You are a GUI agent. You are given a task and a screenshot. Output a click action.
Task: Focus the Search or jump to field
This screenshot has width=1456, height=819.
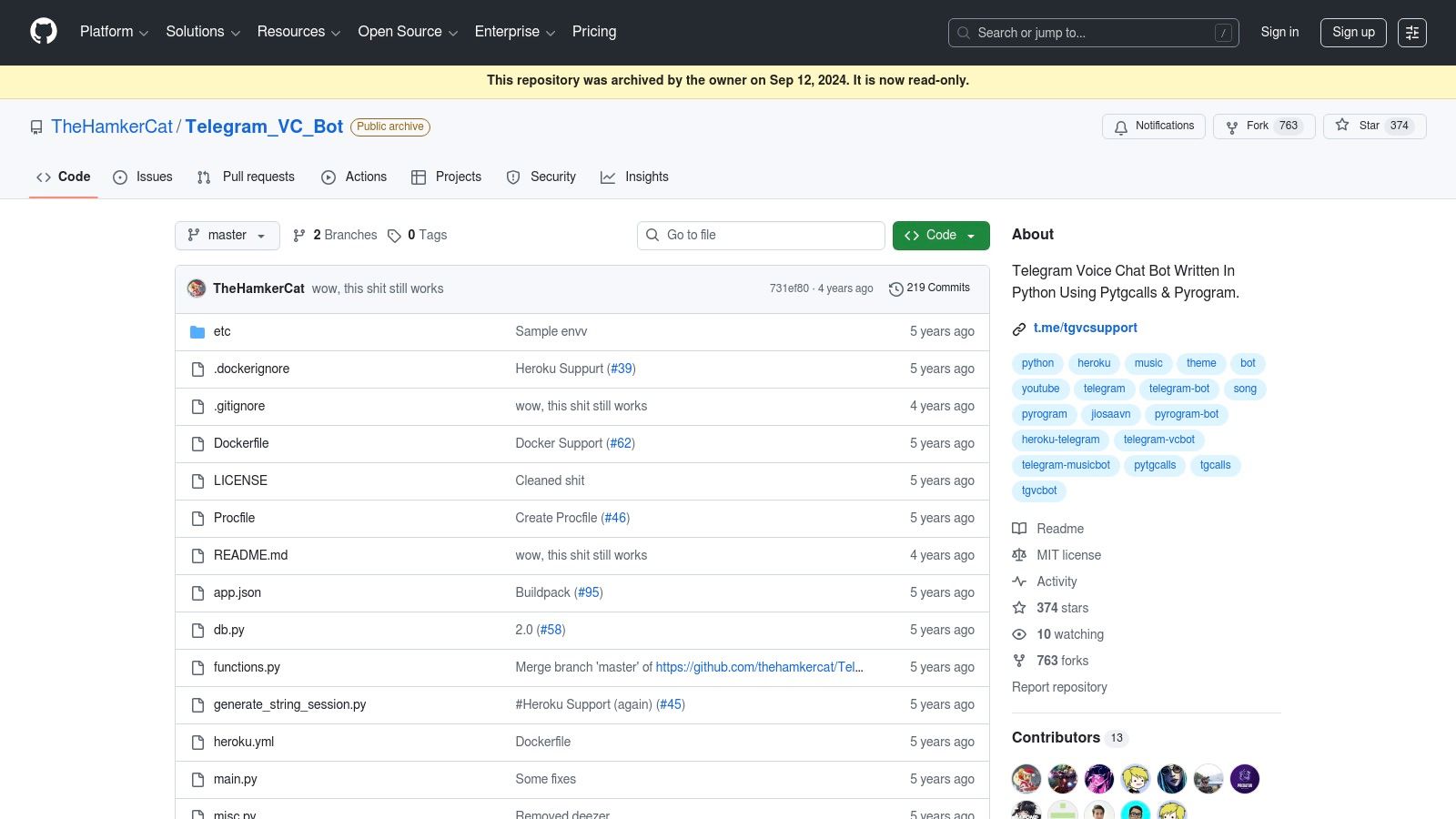click(x=1093, y=33)
